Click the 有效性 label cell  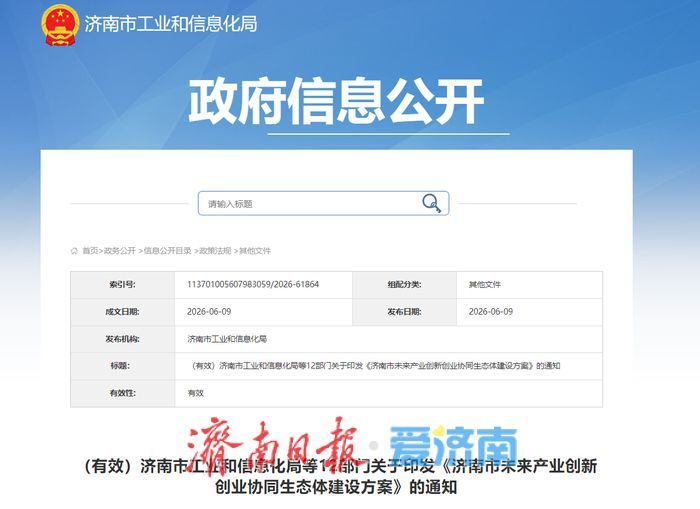[x=123, y=393]
